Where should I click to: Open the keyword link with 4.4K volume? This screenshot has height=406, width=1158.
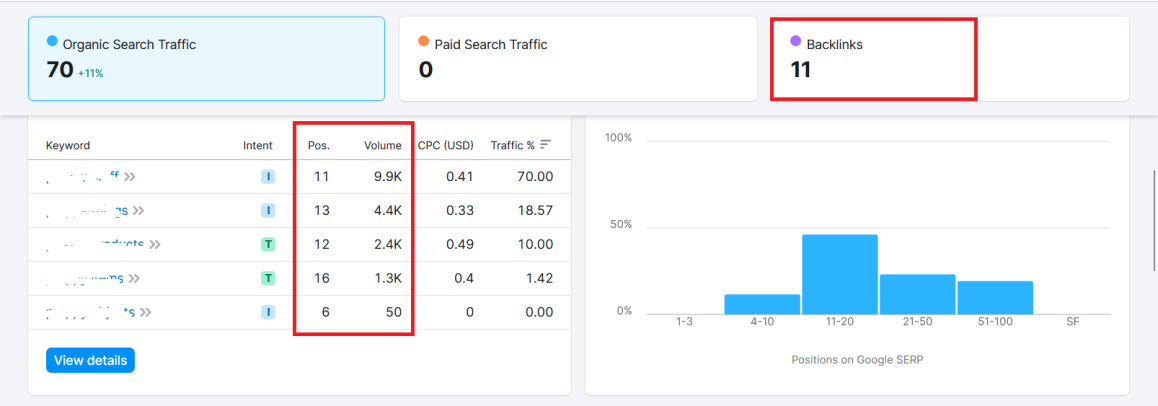coord(87,210)
